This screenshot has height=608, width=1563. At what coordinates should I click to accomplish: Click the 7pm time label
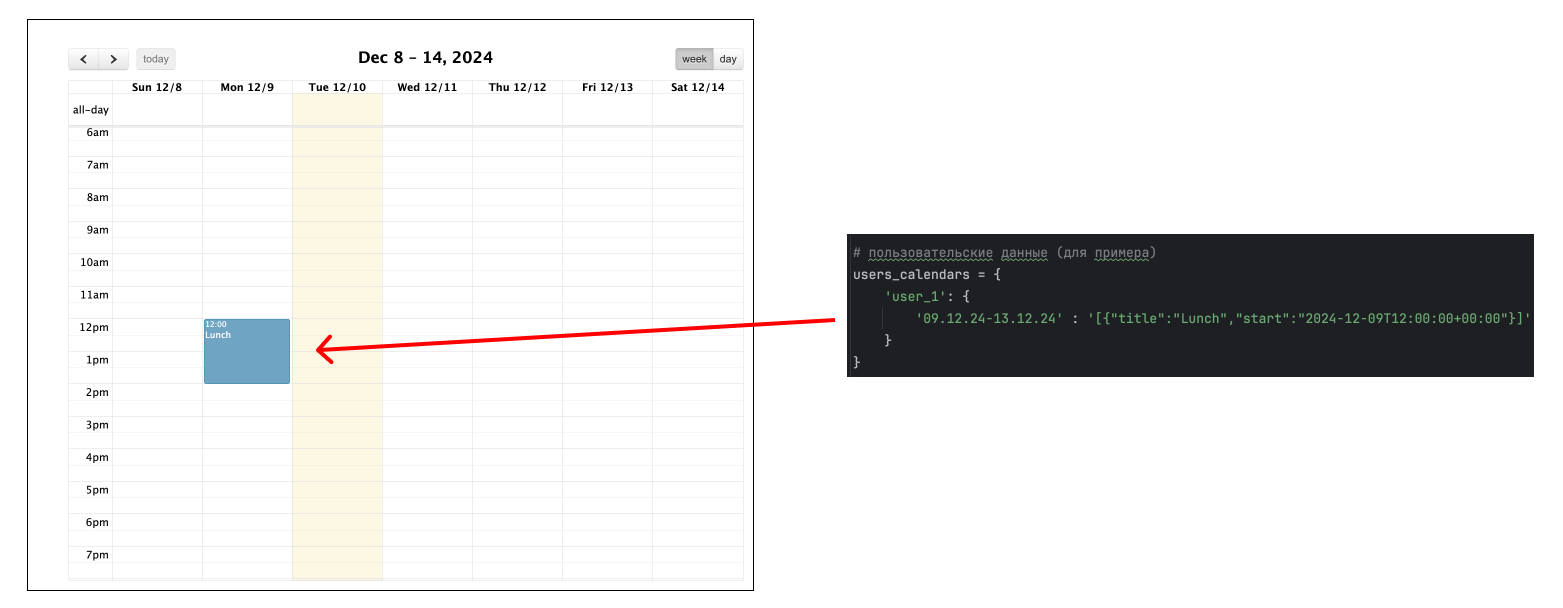click(97, 555)
